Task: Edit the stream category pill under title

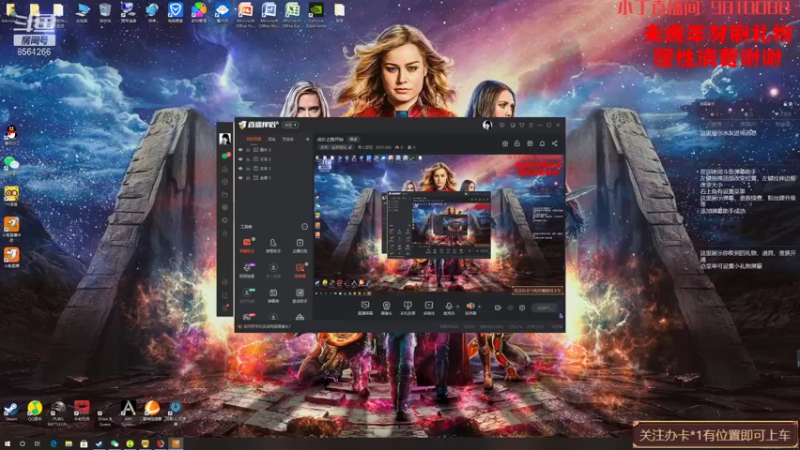Action: [336, 147]
